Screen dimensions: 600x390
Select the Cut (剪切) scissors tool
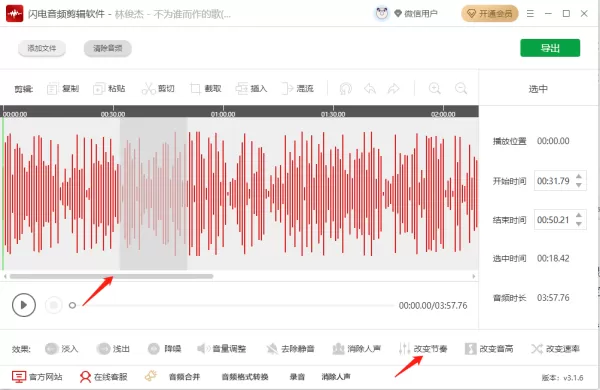coord(158,89)
